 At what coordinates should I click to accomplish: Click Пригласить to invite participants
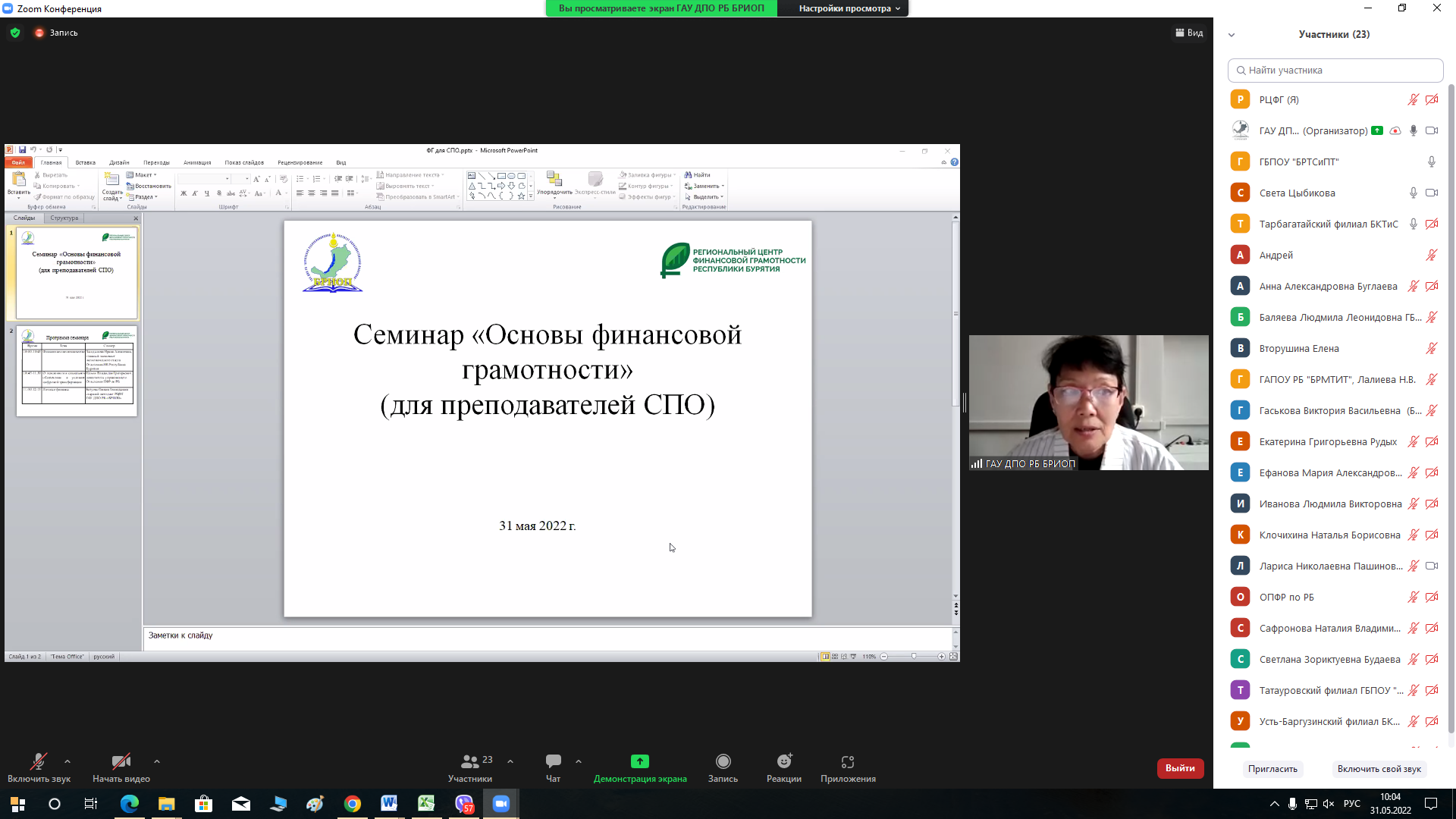click(x=1273, y=769)
